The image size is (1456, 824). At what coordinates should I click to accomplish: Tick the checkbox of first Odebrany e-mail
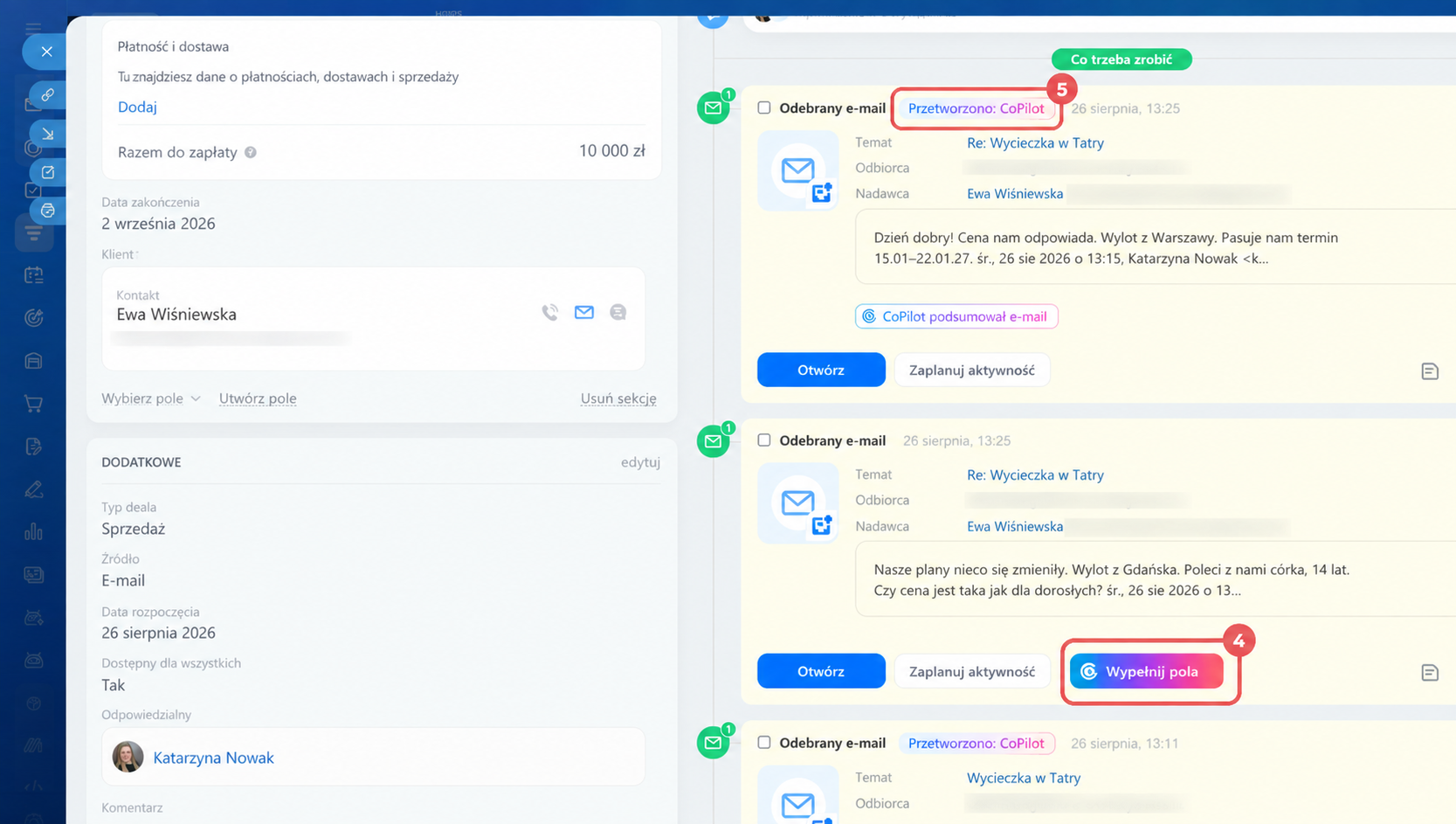(x=764, y=107)
